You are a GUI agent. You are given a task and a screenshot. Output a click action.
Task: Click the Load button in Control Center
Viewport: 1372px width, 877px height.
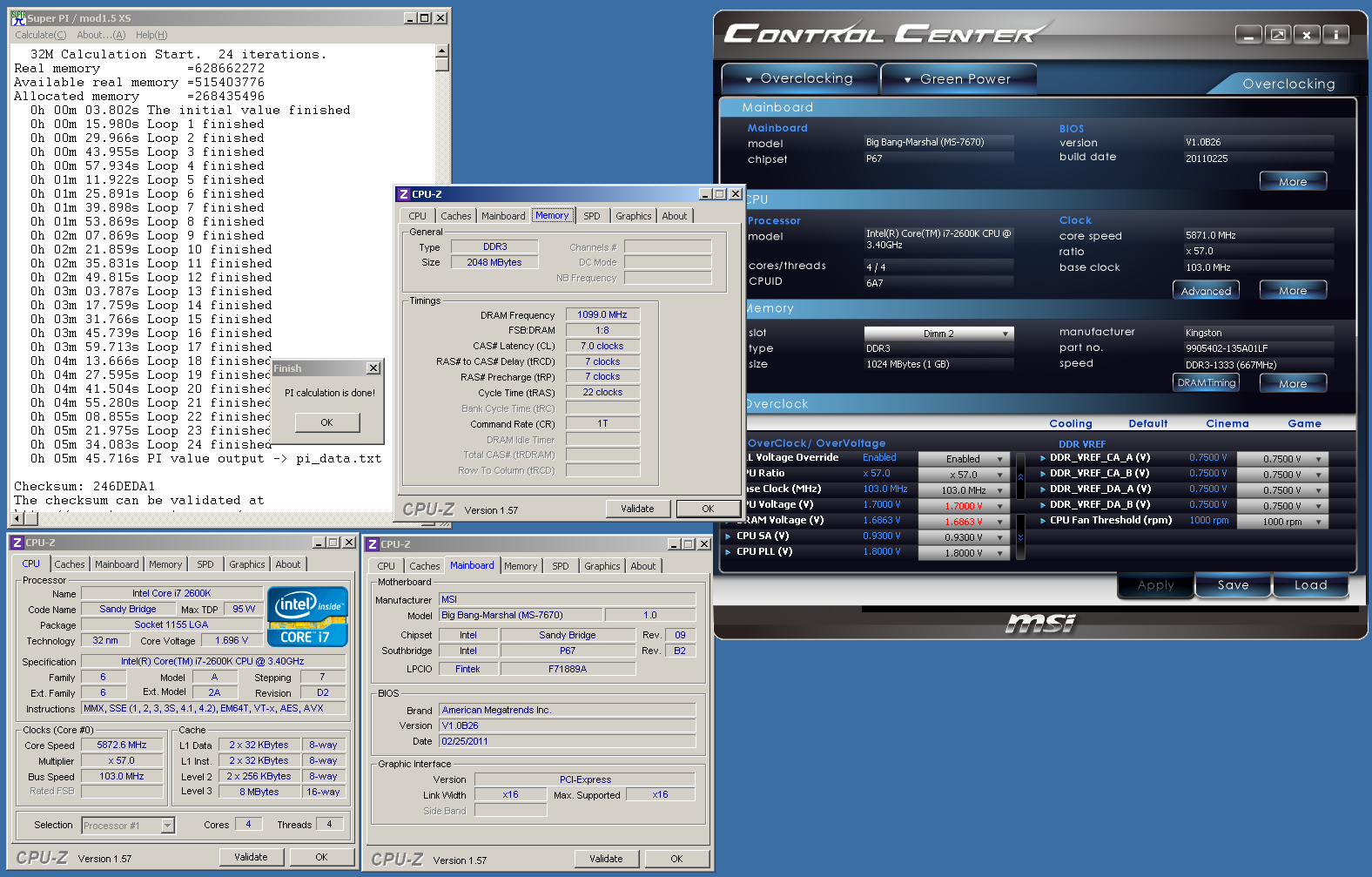point(1310,585)
